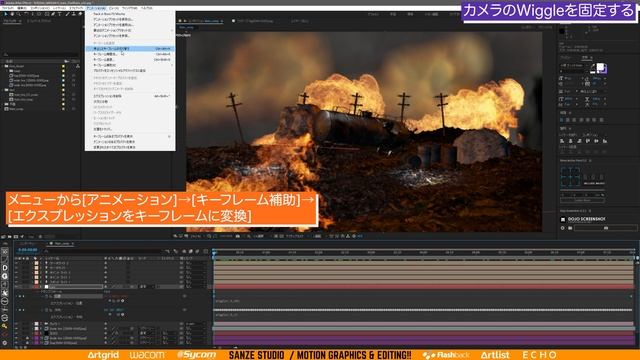
Task: Click the first icon in left script bar
Action: point(4,251)
